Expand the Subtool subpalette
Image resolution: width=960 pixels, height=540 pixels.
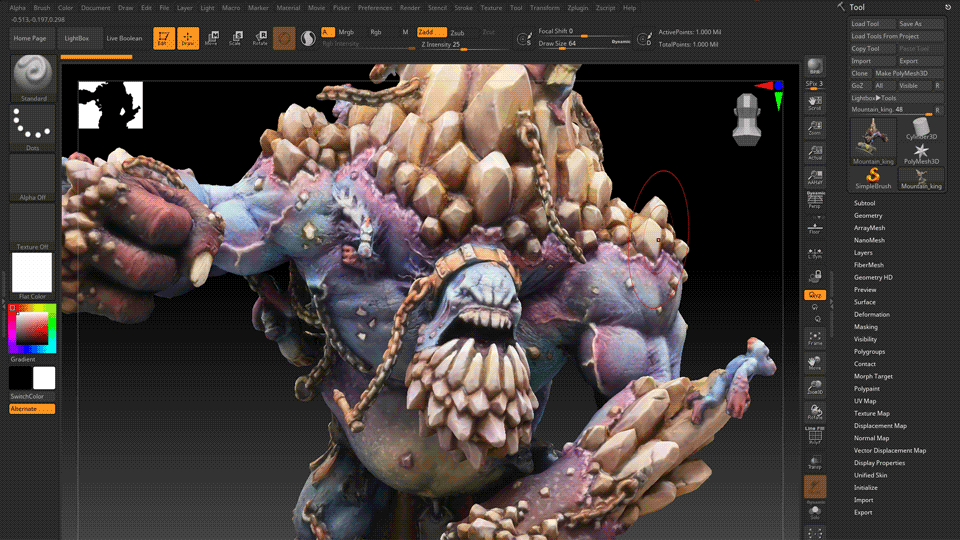864,203
